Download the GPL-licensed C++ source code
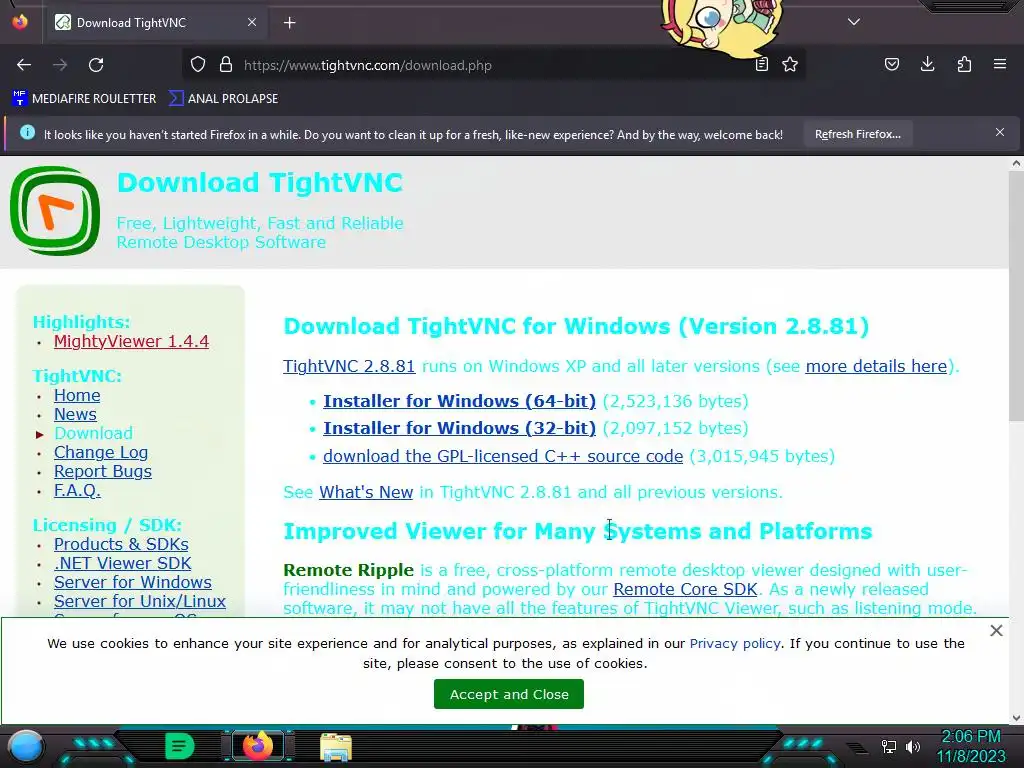Viewport: 1024px width, 768px height. (x=503, y=456)
